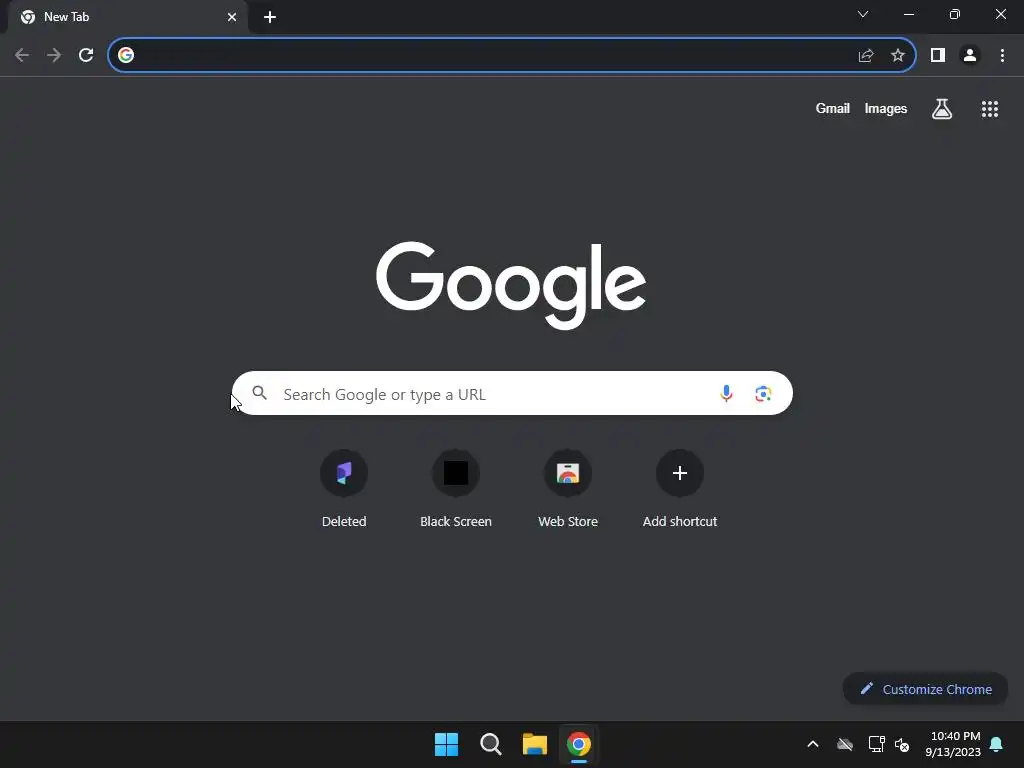This screenshot has width=1024, height=768.
Task: Reload the page
Action: click(86, 56)
